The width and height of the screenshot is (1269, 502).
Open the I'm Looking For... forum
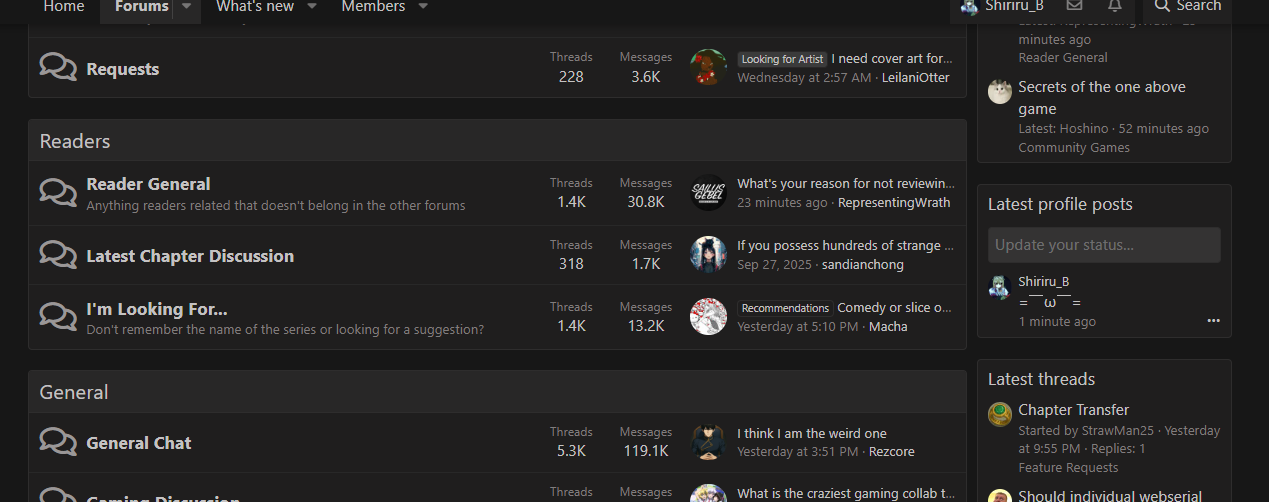coord(157,309)
